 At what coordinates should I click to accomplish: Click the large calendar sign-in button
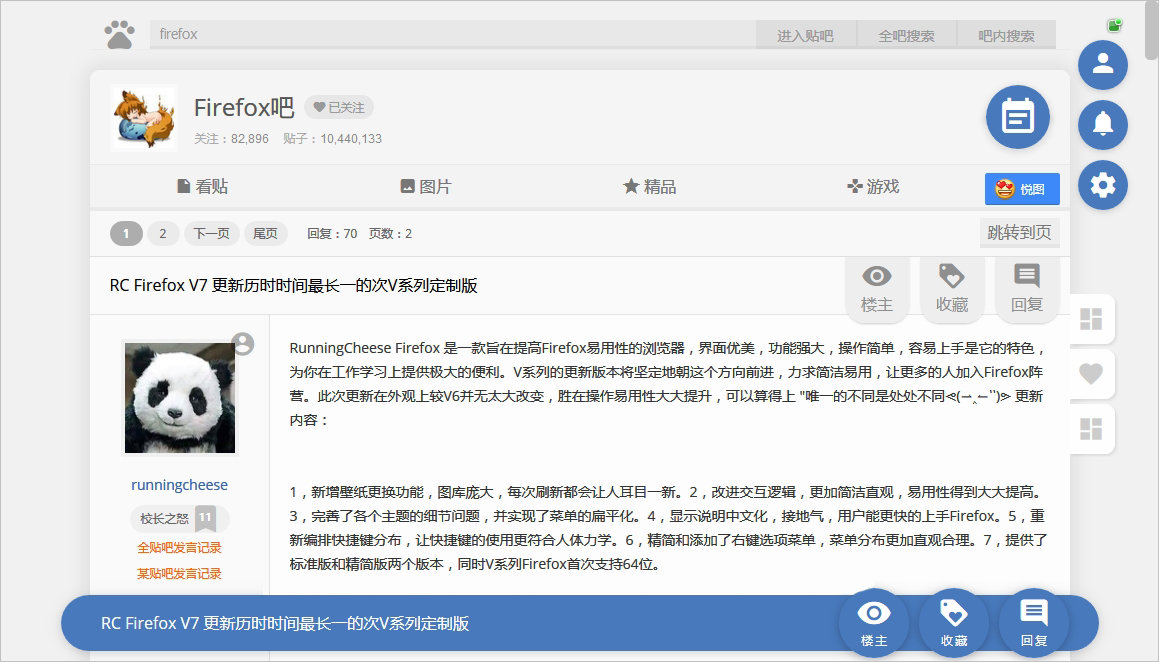(x=1018, y=117)
